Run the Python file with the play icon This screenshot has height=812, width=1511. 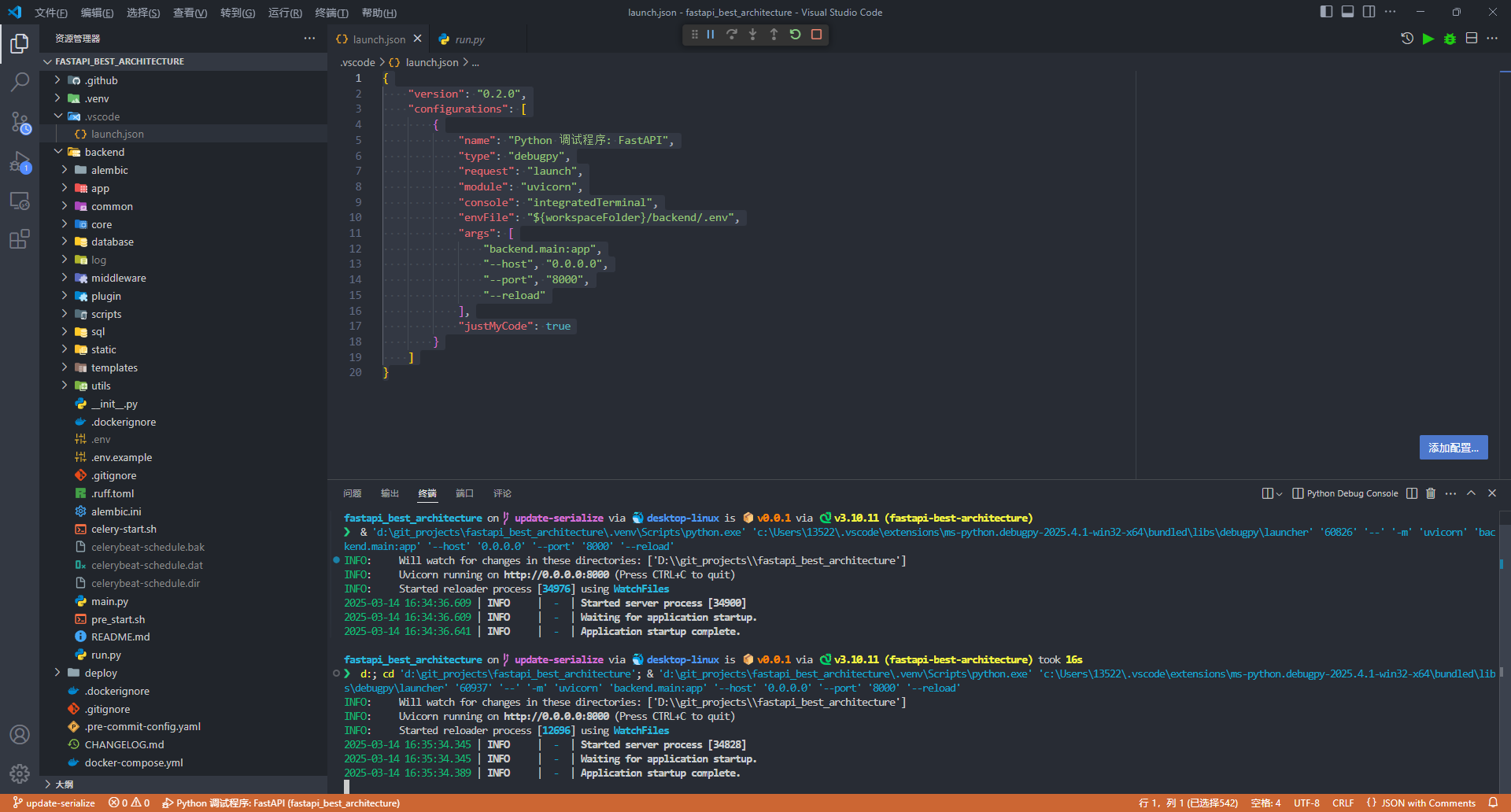click(1429, 38)
